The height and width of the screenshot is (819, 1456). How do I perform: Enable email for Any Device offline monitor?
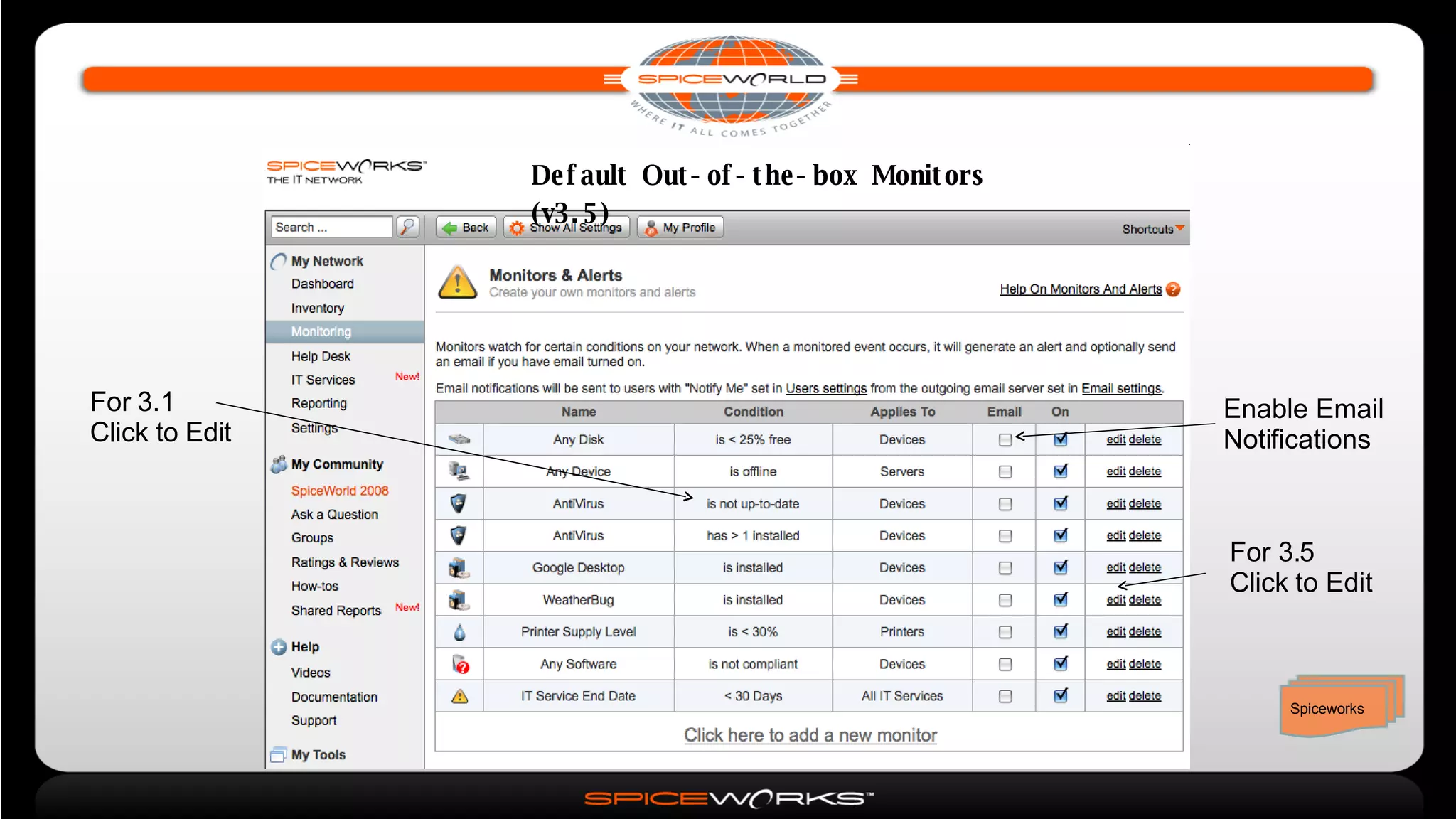(1005, 471)
